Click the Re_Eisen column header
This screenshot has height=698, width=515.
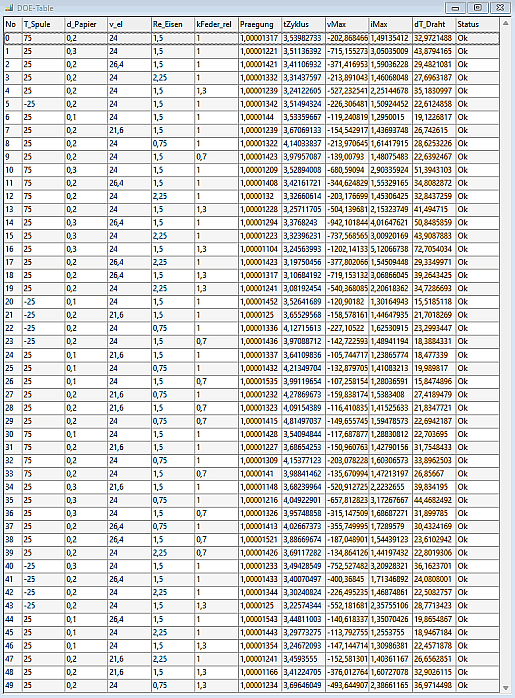(x=173, y=24)
